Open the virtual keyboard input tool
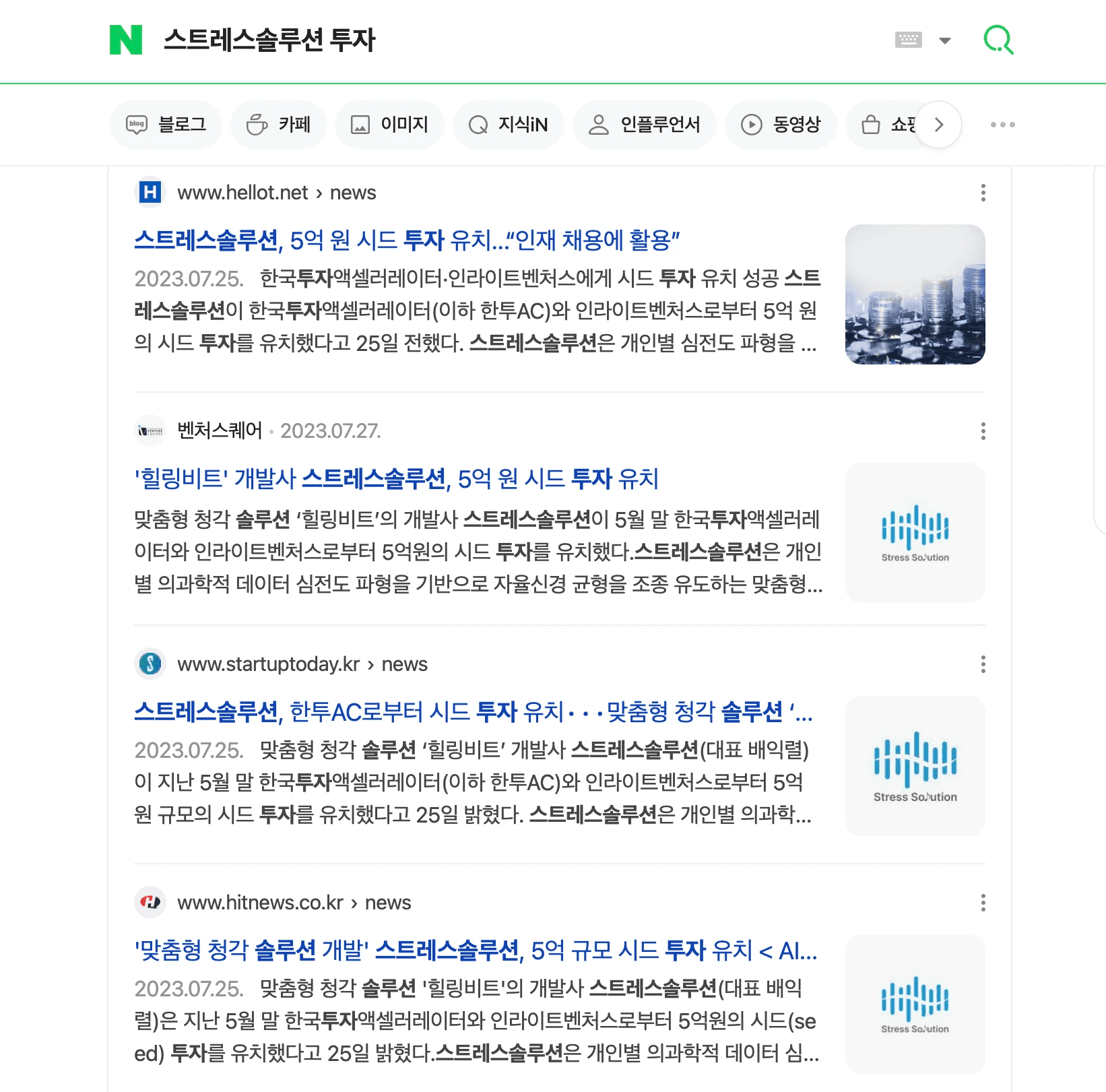 (x=908, y=40)
